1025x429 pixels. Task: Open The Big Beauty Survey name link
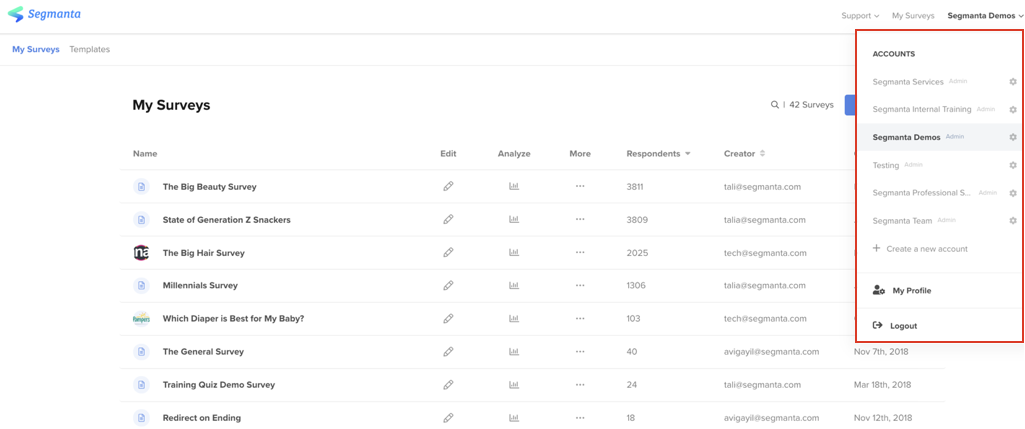click(x=209, y=186)
